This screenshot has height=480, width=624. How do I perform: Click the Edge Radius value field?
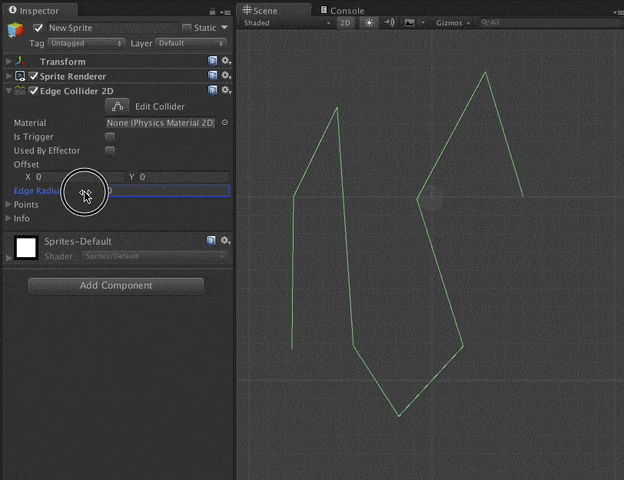[167, 191]
